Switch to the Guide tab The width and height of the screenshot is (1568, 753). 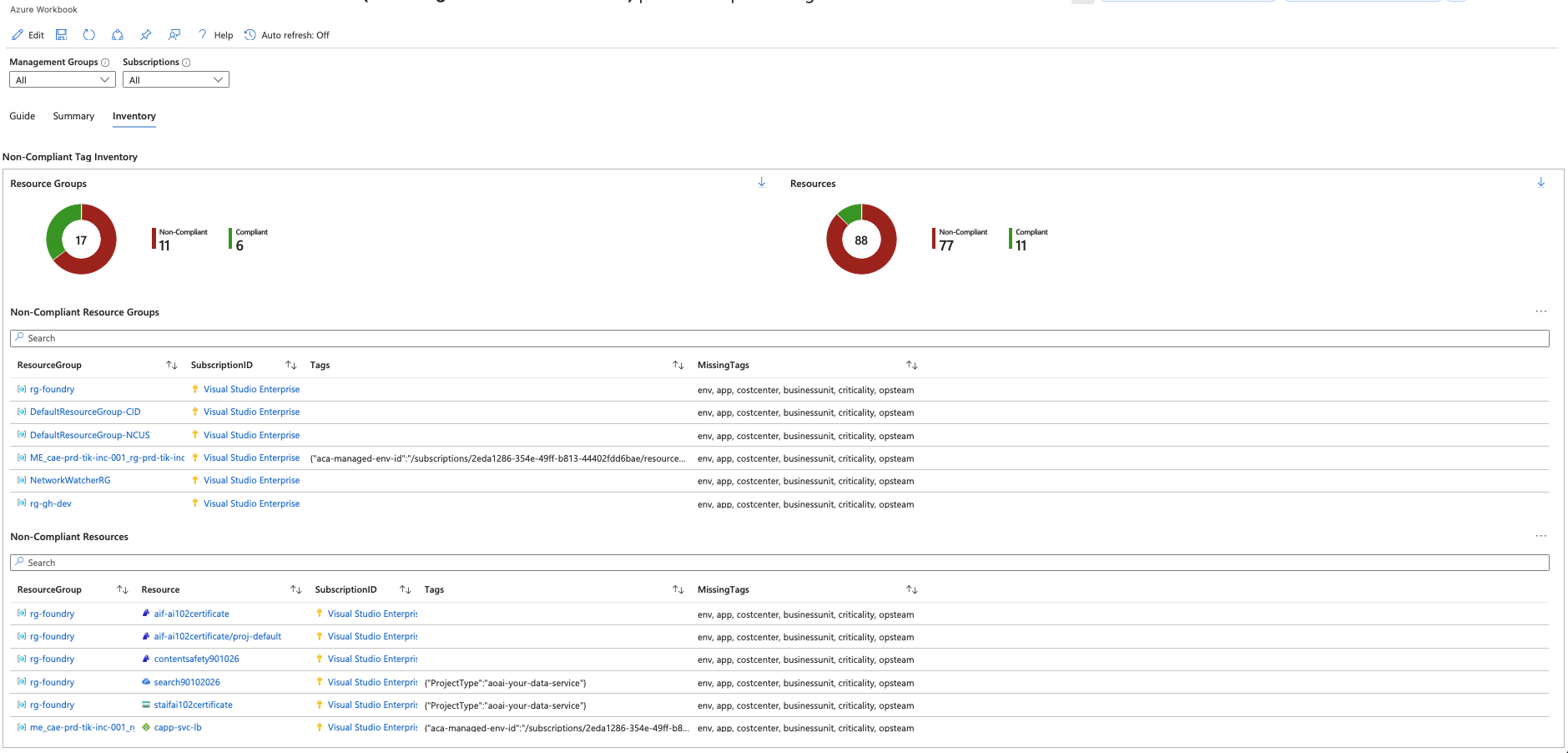tap(23, 116)
